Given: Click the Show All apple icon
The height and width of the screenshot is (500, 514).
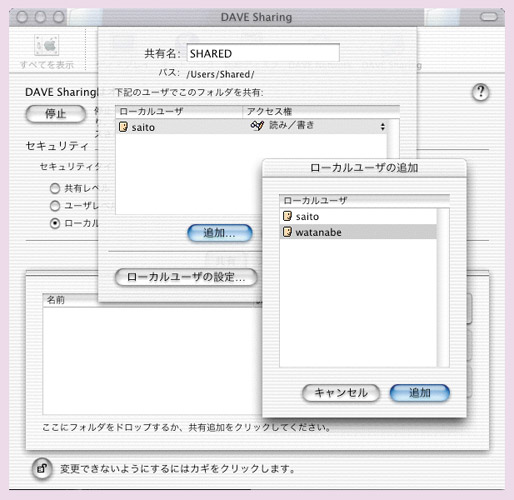Looking at the screenshot, I should pyautogui.click(x=47, y=45).
